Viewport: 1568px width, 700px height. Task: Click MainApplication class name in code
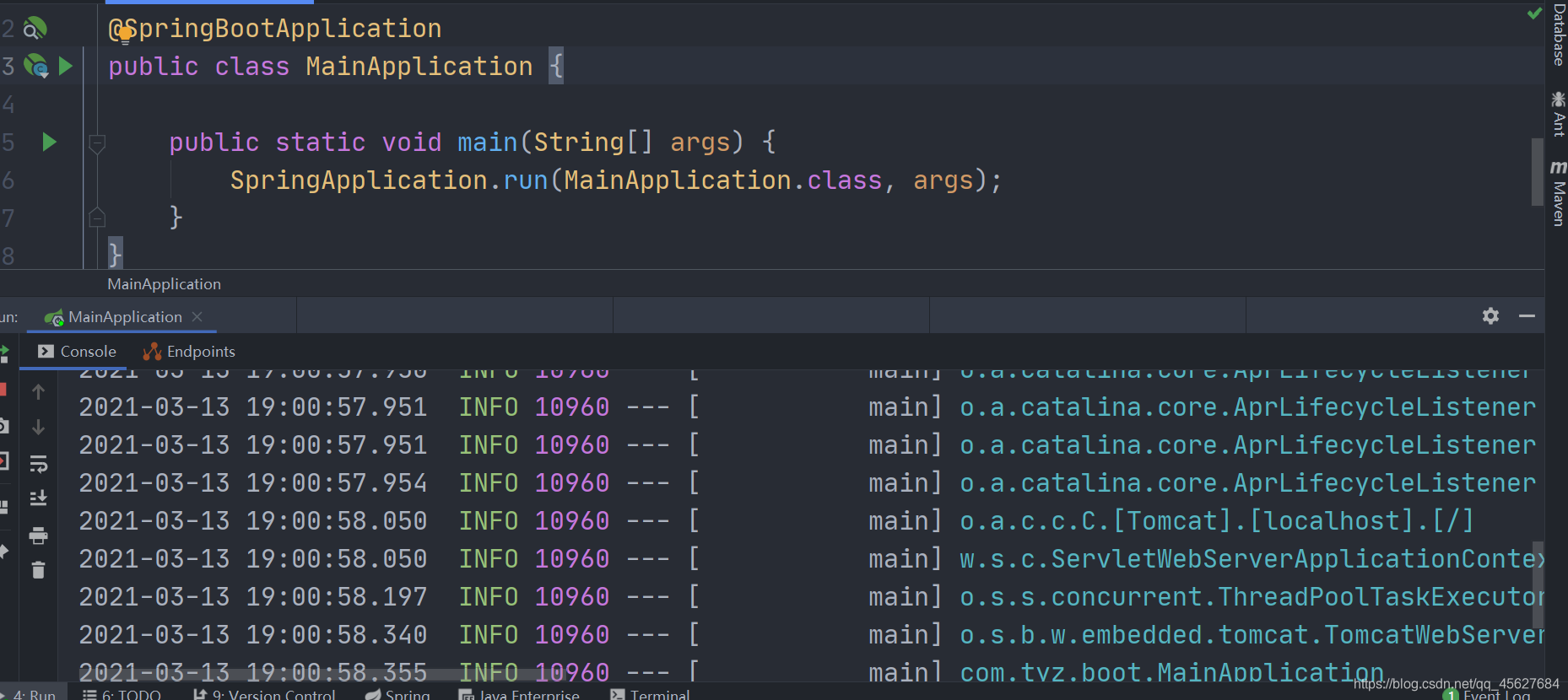click(x=419, y=67)
